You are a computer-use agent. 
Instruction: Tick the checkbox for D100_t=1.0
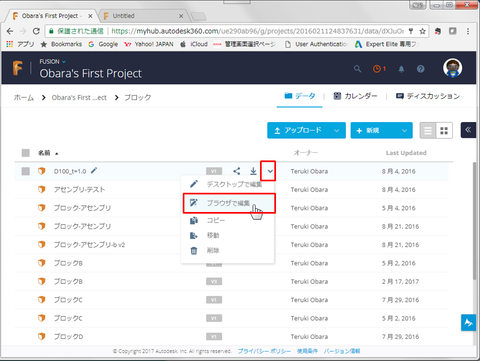[26, 171]
